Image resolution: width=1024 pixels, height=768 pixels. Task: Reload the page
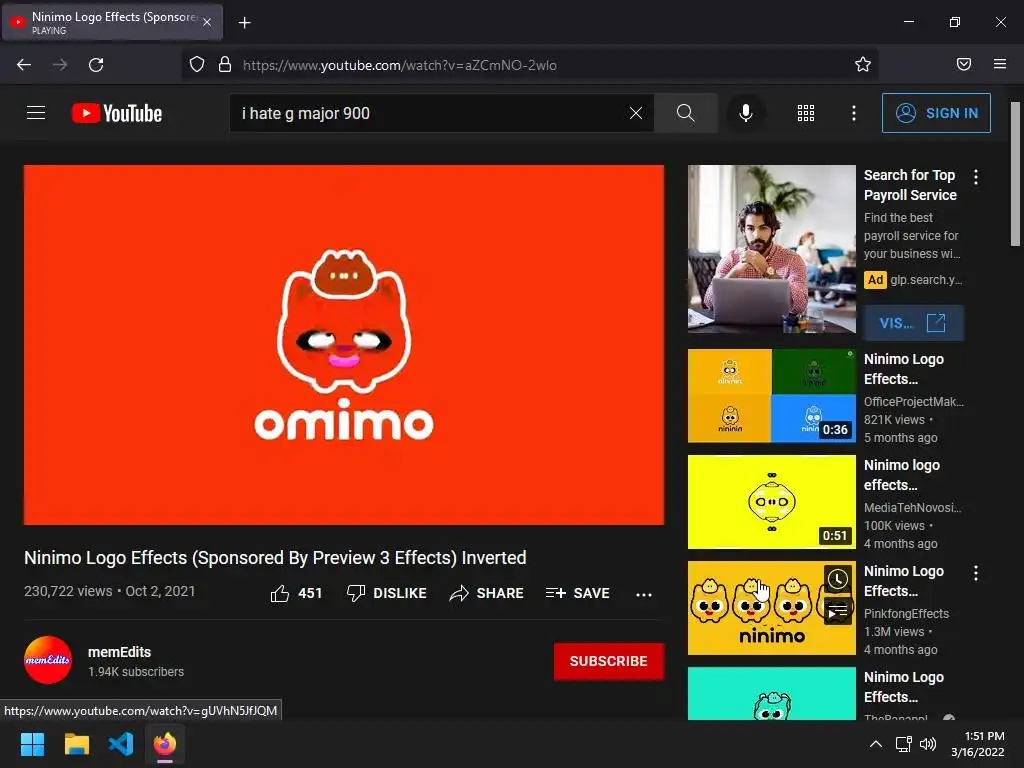pyautogui.click(x=96, y=65)
